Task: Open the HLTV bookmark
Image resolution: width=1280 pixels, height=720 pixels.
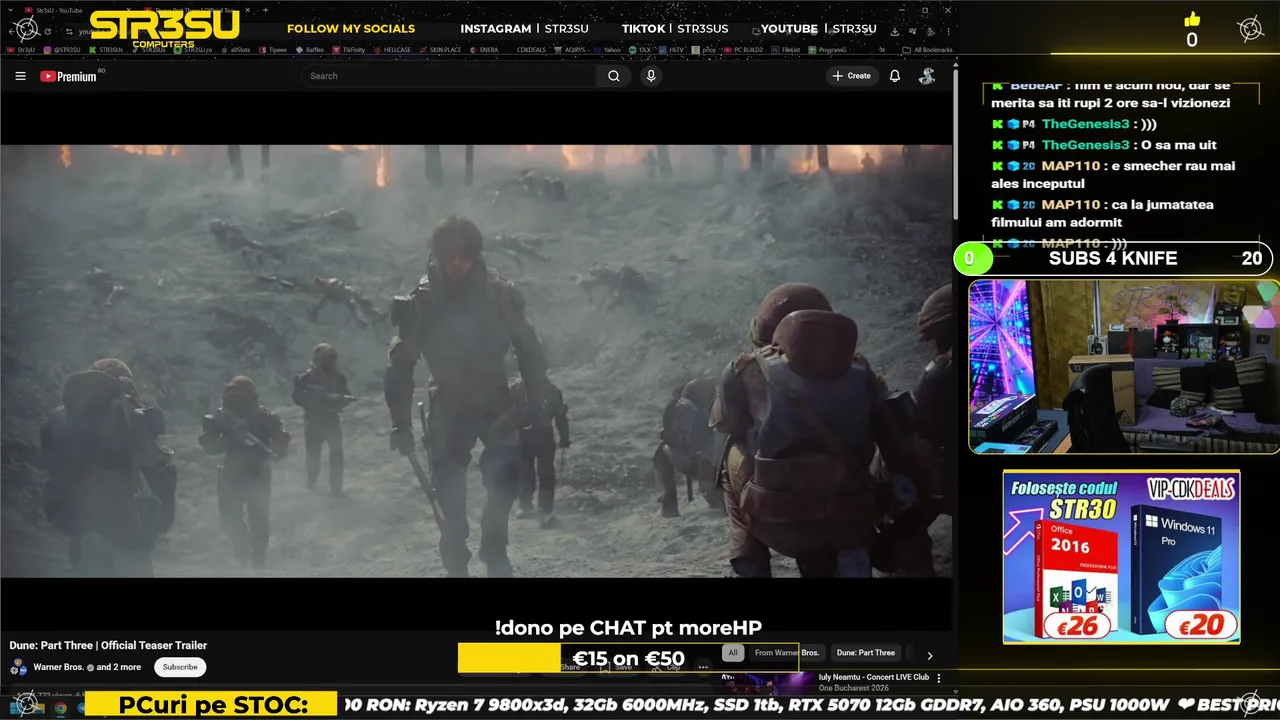Action: (671, 50)
